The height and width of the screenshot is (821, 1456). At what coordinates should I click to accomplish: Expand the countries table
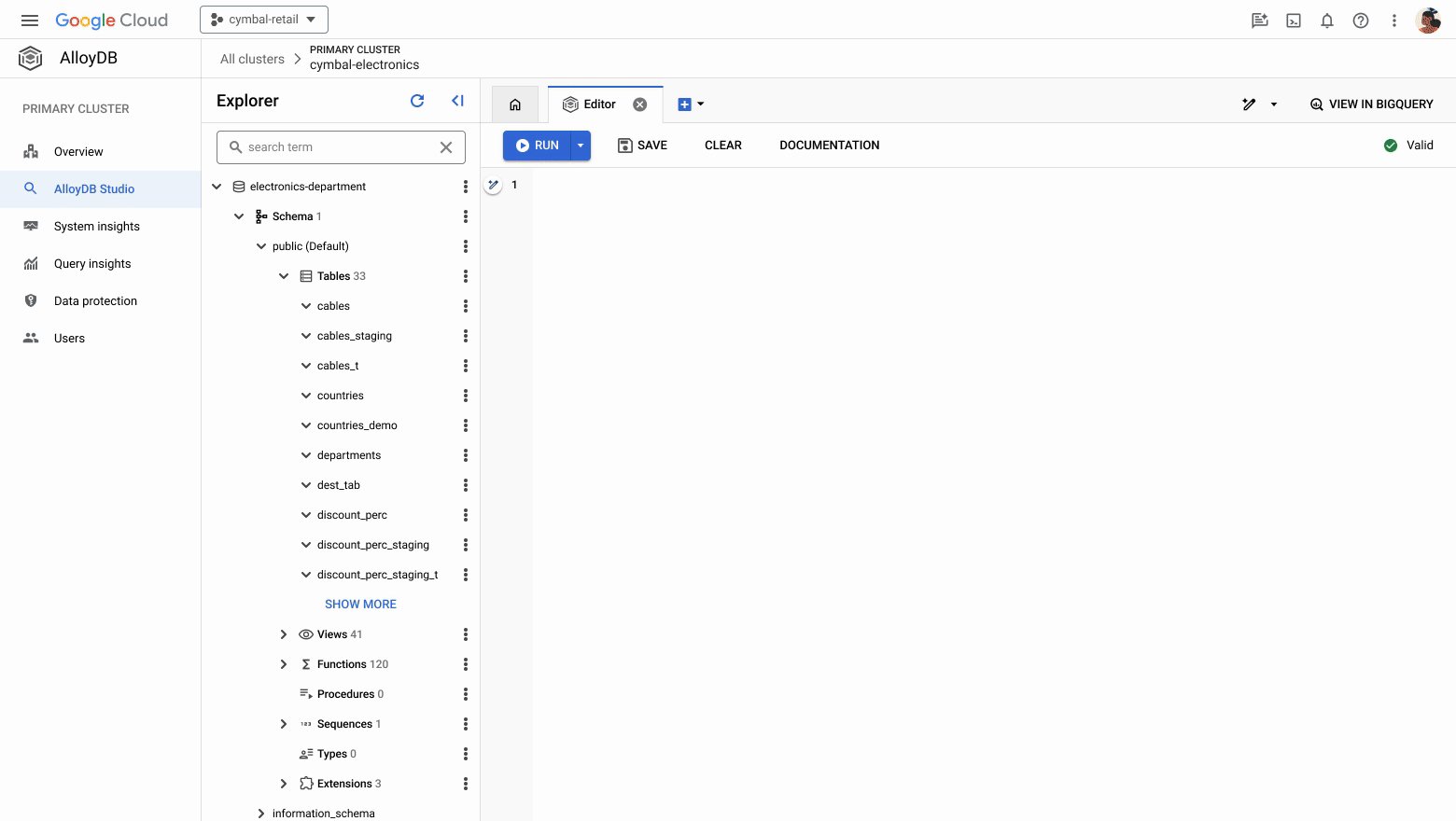point(306,396)
